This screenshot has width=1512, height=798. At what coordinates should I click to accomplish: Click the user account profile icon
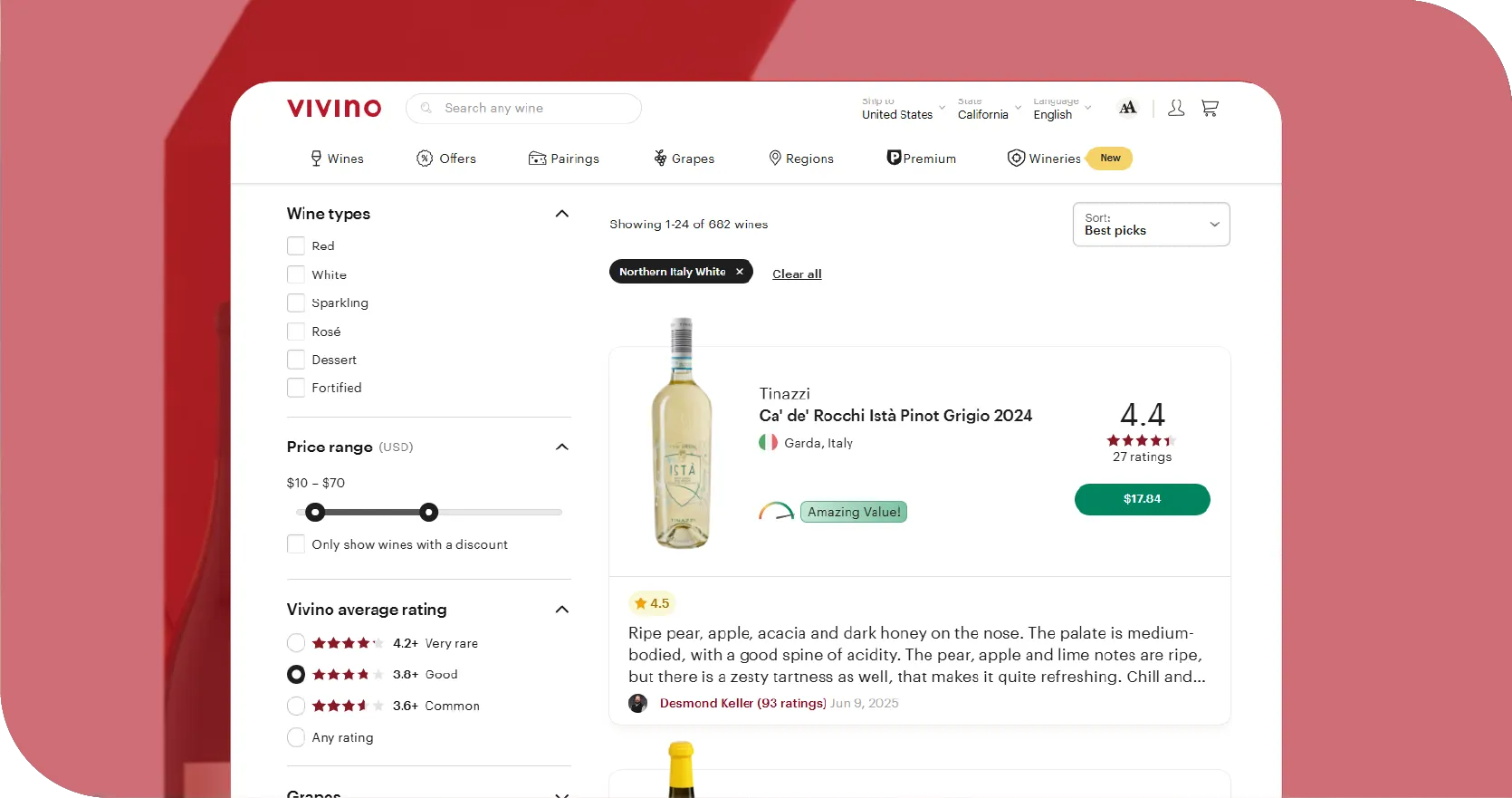(x=1176, y=108)
